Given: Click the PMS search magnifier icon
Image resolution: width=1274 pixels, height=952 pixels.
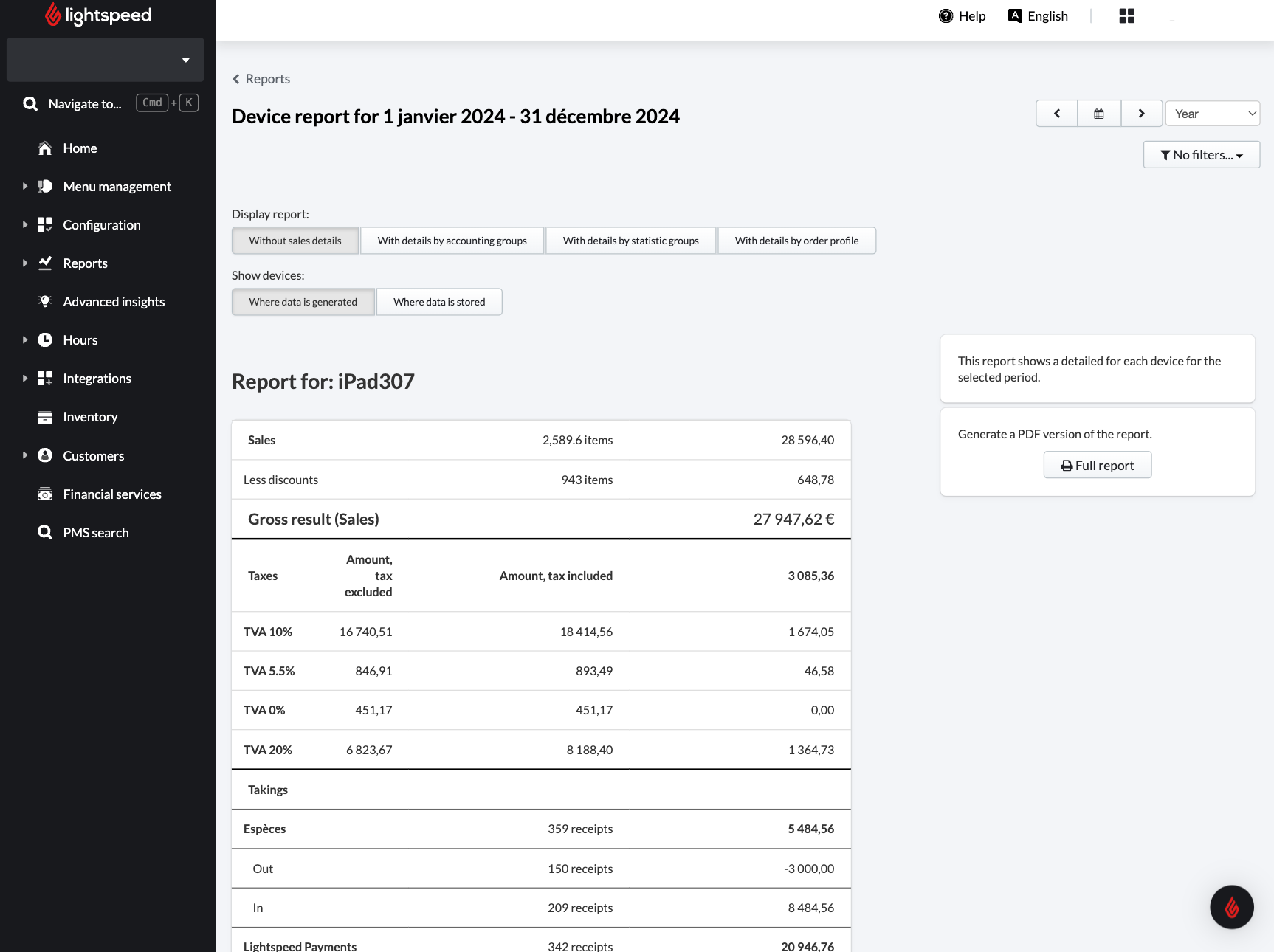Looking at the screenshot, I should coord(45,533).
